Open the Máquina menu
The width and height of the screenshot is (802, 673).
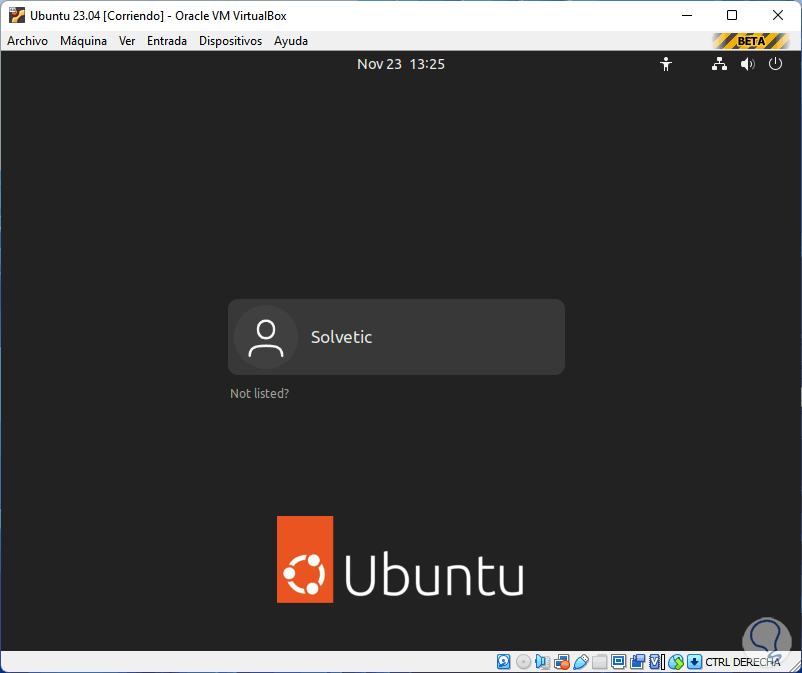click(x=83, y=41)
